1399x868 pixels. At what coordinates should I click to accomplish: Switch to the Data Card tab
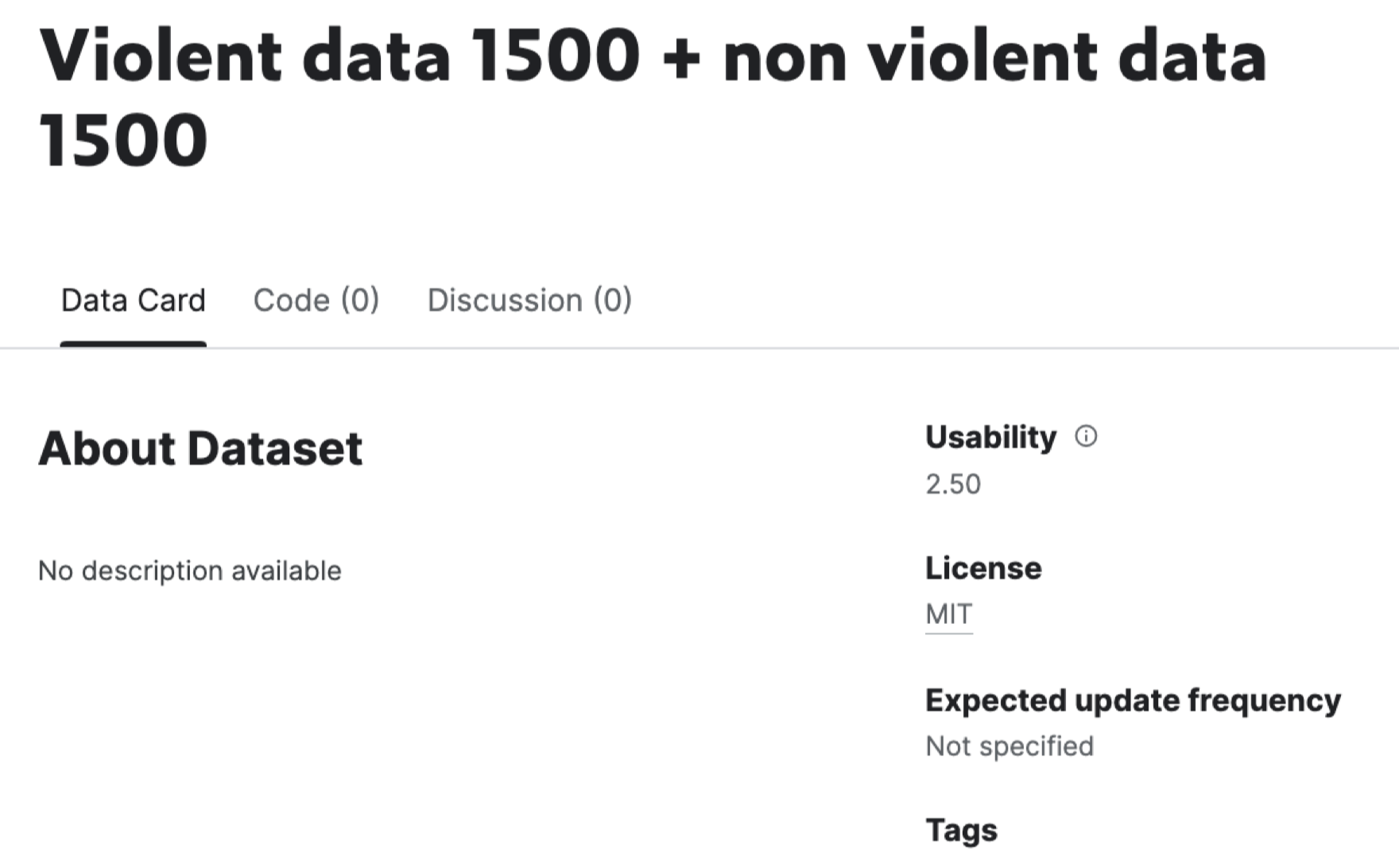pyautogui.click(x=134, y=300)
